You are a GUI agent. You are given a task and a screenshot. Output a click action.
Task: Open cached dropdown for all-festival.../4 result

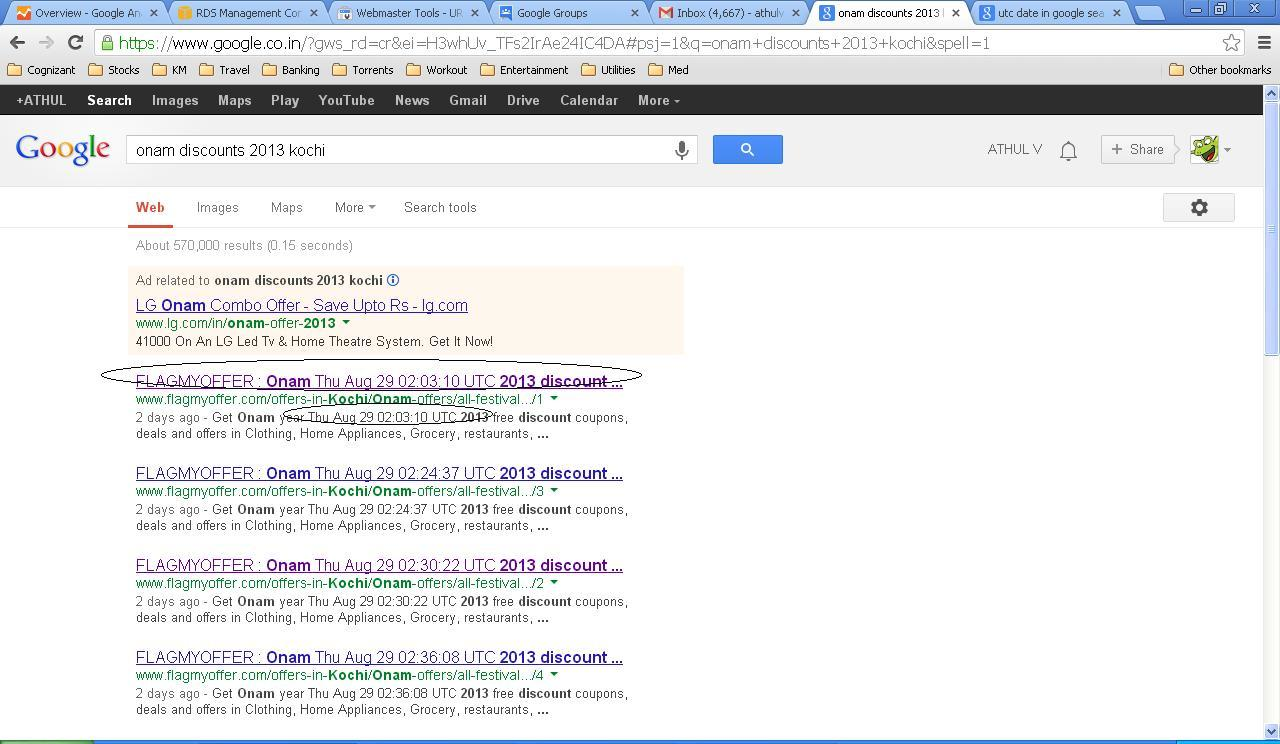(554, 675)
